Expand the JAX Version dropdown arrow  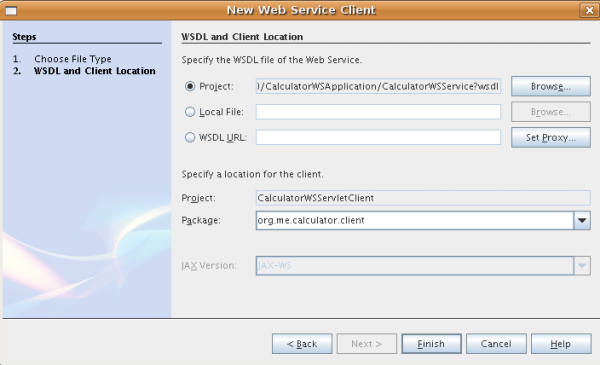click(582, 266)
